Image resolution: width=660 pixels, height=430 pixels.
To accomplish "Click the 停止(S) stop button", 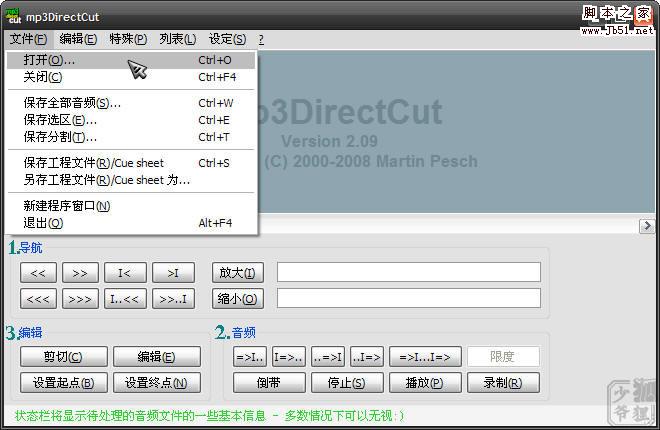I will tap(347, 382).
